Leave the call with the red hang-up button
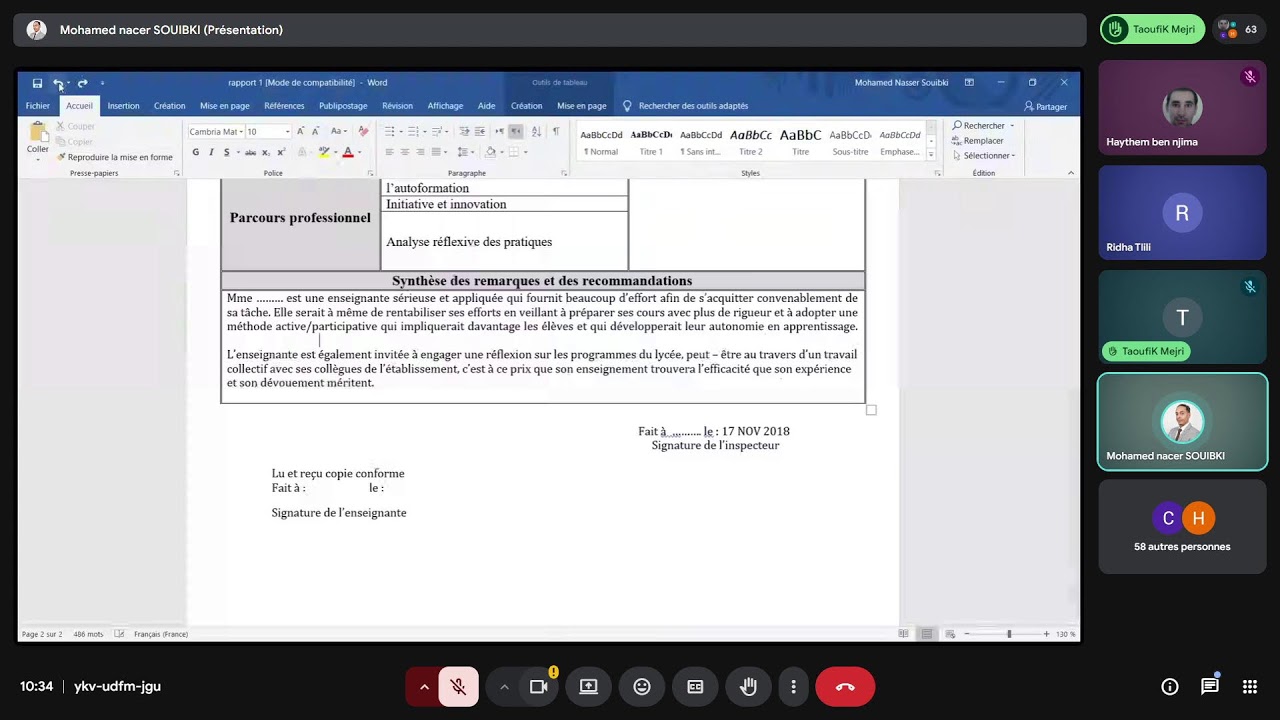Image resolution: width=1280 pixels, height=720 pixels. point(845,687)
